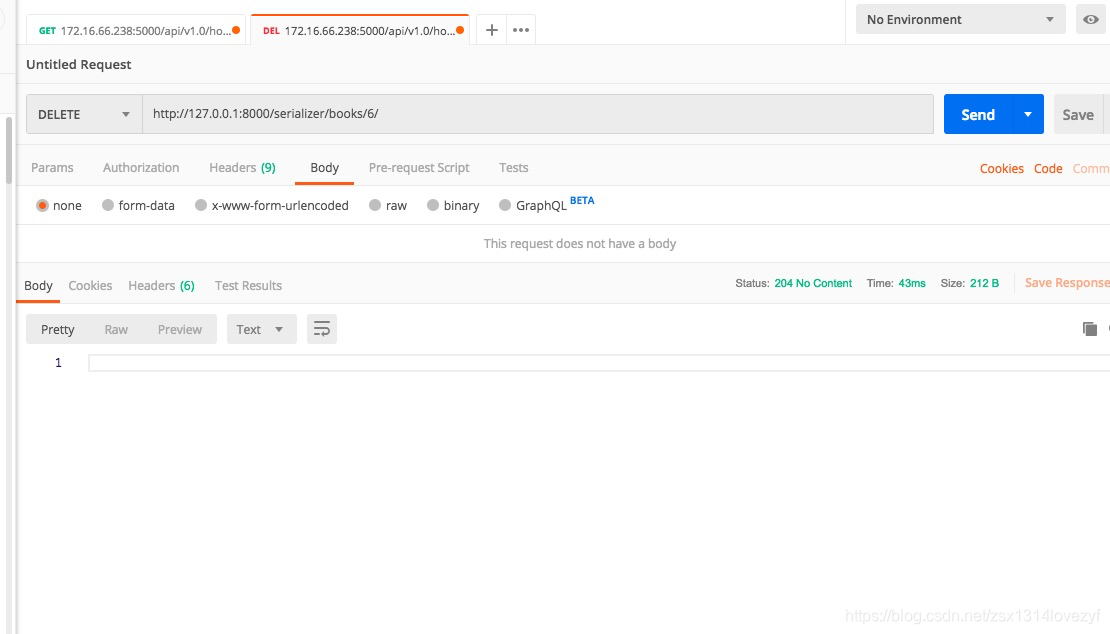The image size is (1110, 634).
Task: Open the Params tab
Action: (x=52, y=168)
